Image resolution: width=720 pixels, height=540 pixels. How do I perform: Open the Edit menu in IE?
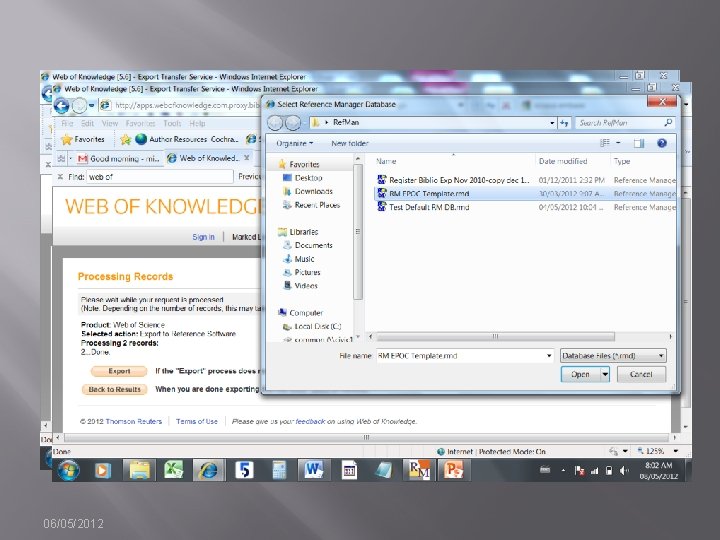click(87, 124)
